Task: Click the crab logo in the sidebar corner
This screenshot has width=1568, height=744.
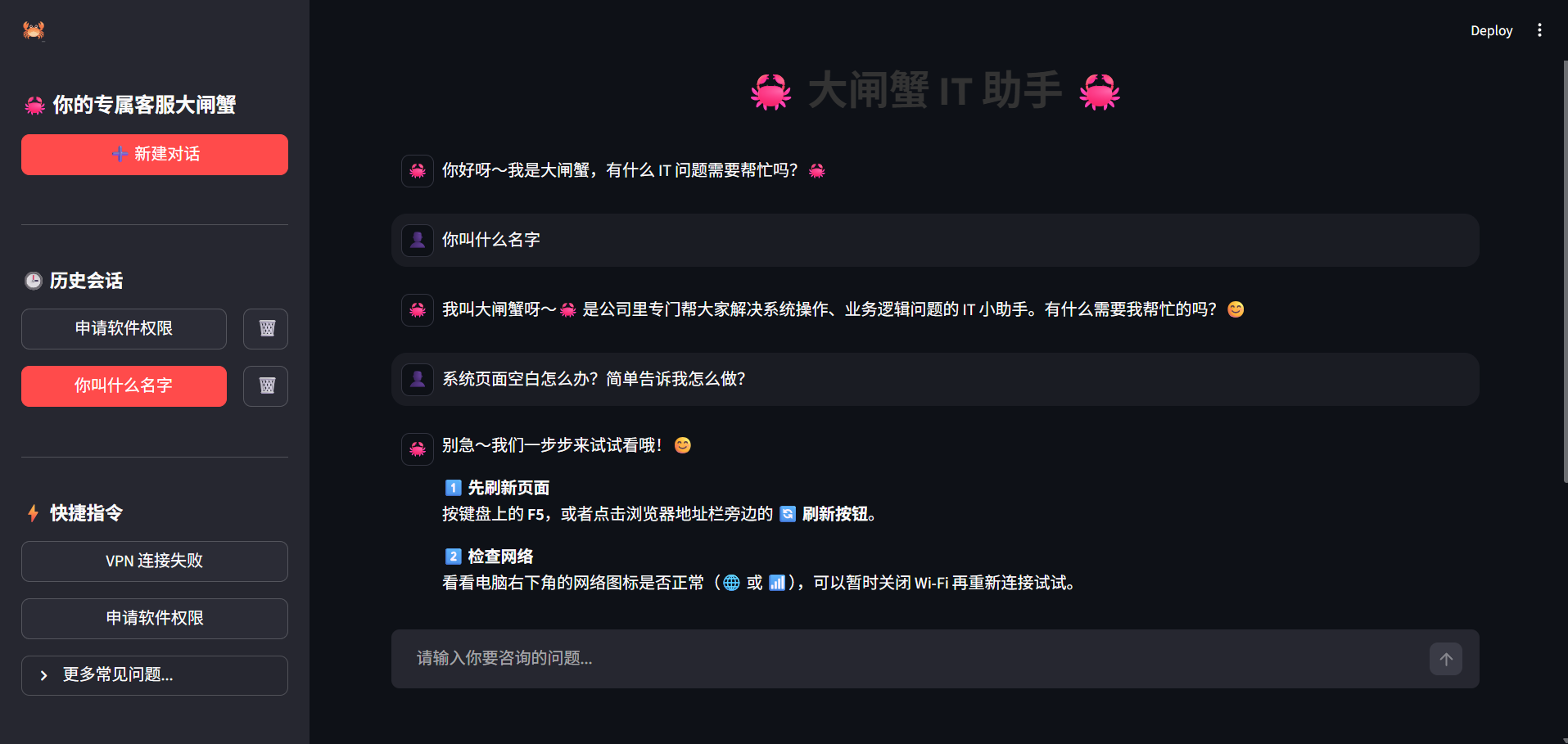Action: 34,30
